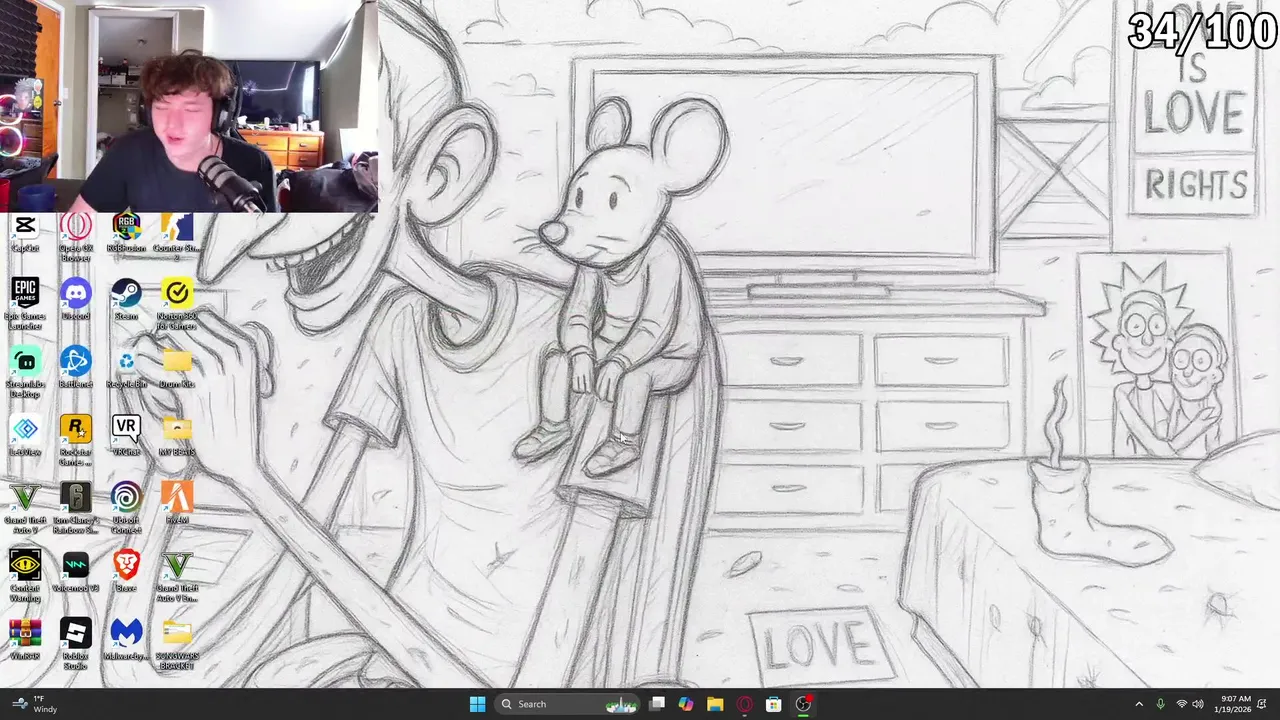This screenshot has height=720, width=1280.
Task: Open the Grand Theft Auto V Enhanced desktop shortcut
Action: [177, 576]
